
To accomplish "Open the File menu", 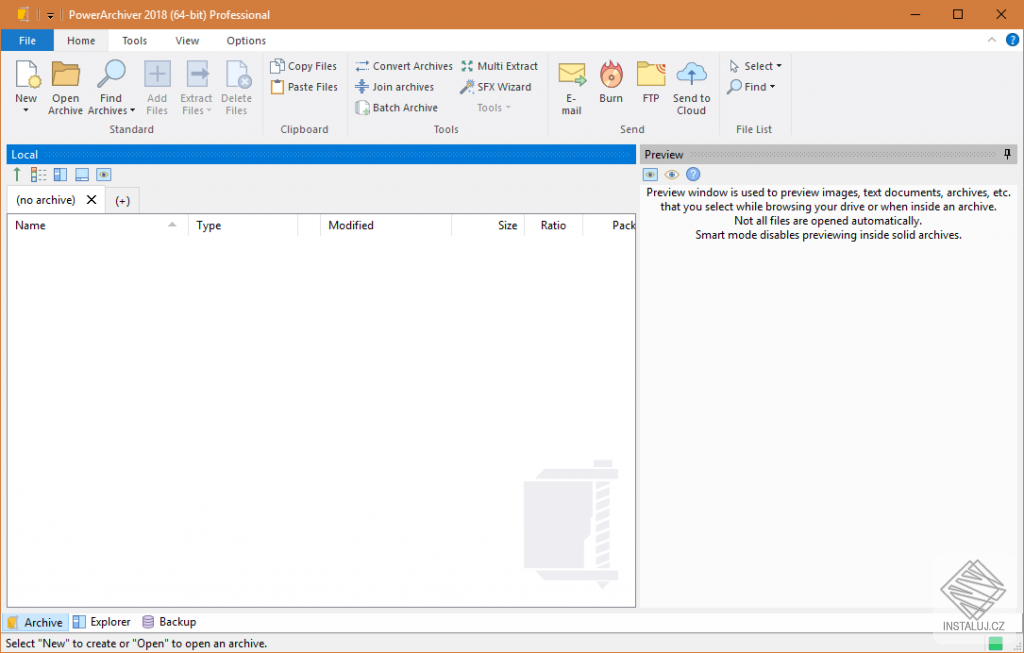I will pyautogui.click(x=27, y=40).
